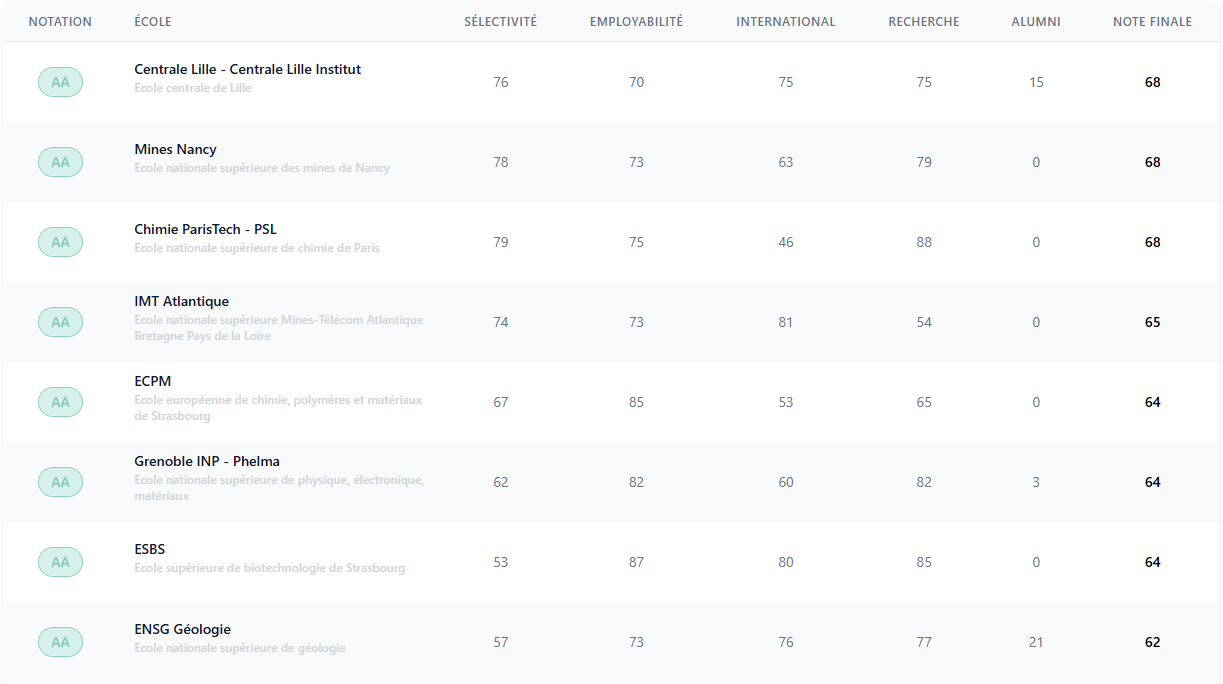Click the NOTE FINALE column header
Screen dimensions: 1223x684
(1152, 22)
